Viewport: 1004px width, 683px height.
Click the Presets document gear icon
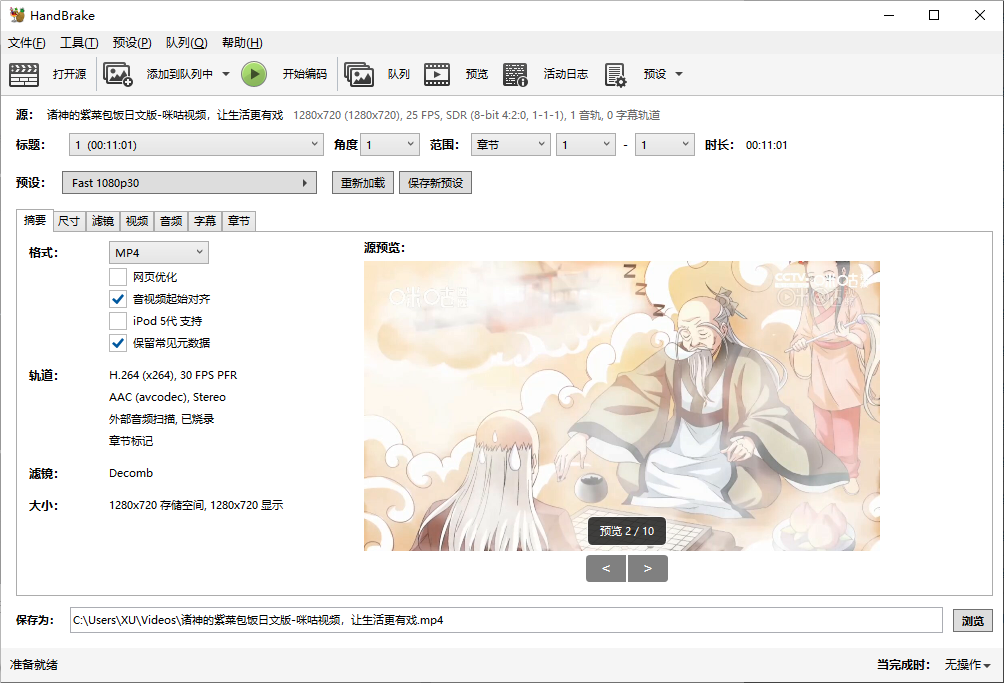pyautogui.click(x=615, y=74)
